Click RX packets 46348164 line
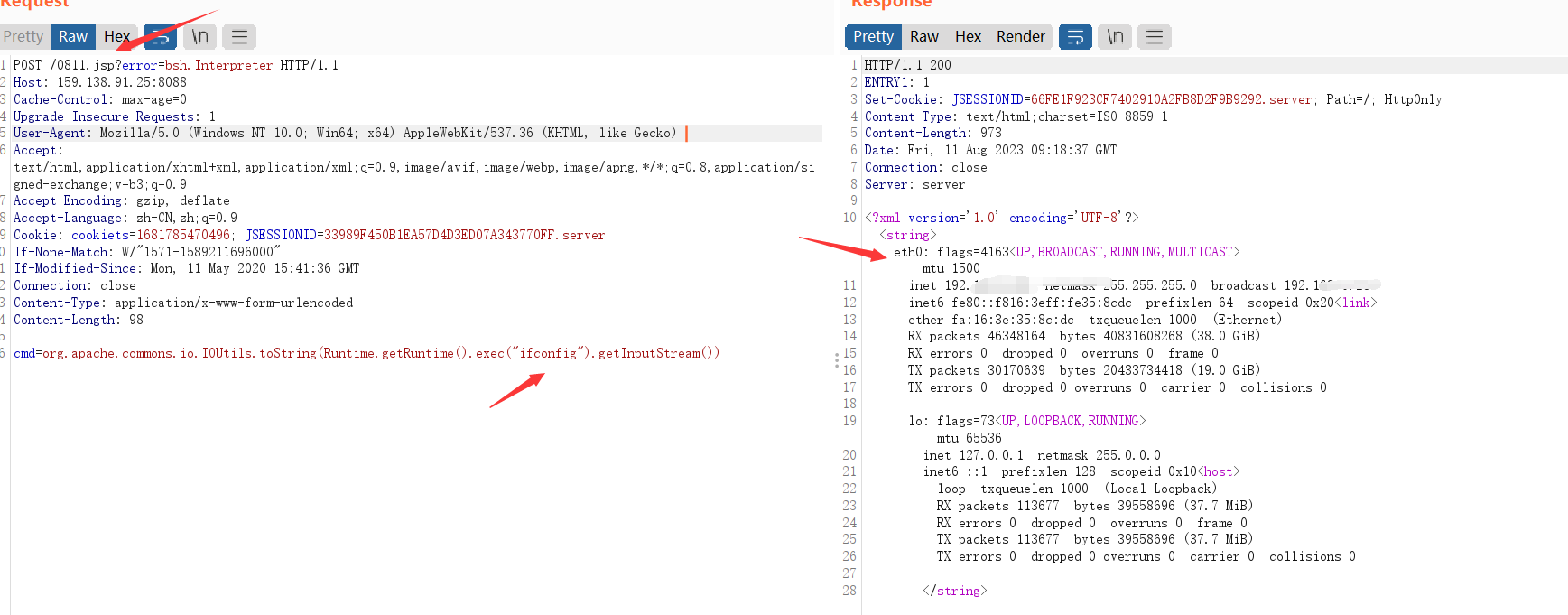This screenshot has height=615, width=1568. point(1084,336)
